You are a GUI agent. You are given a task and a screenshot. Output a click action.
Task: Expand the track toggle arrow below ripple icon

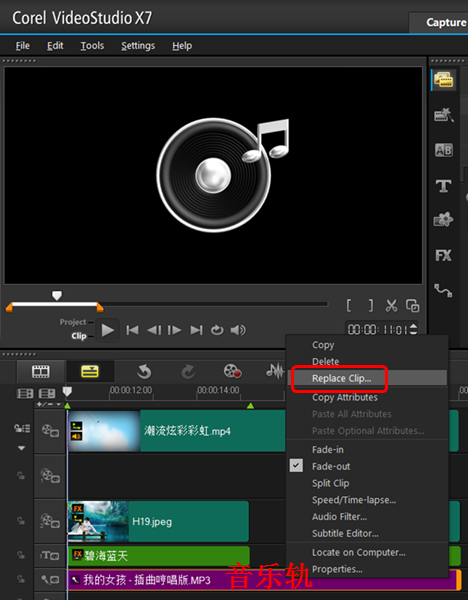(21, 448)
